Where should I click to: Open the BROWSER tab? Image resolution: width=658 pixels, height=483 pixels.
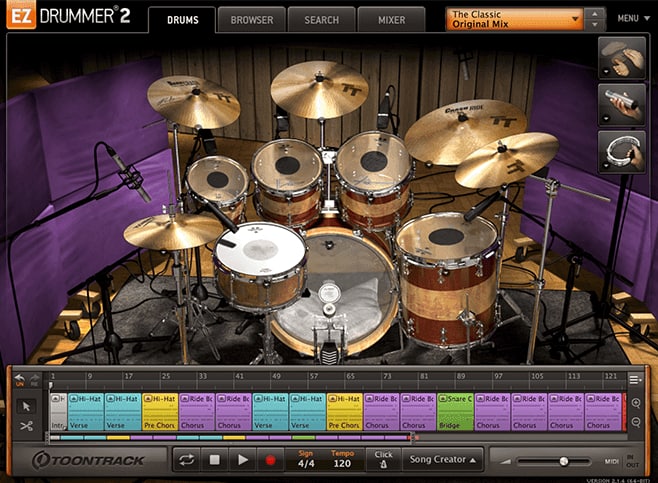click(x=252, y=20)
